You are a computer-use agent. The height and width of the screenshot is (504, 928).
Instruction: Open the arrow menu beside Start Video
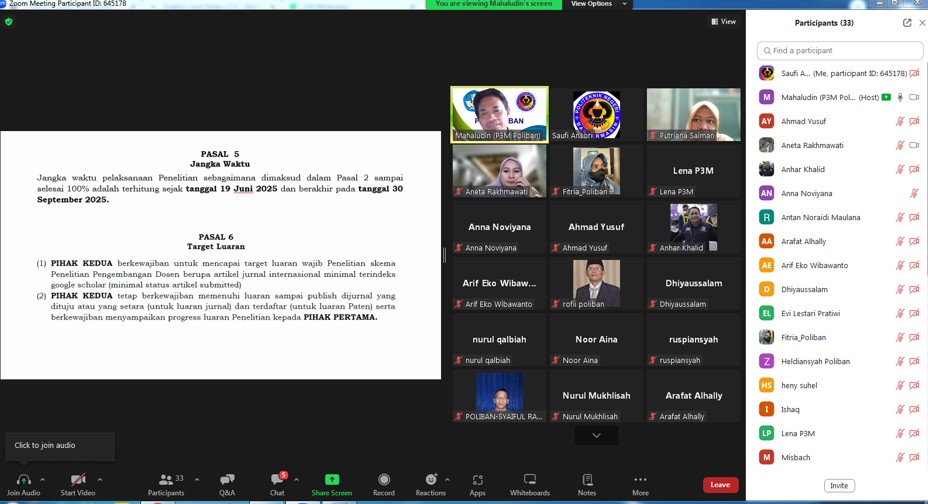pos(99,480)
